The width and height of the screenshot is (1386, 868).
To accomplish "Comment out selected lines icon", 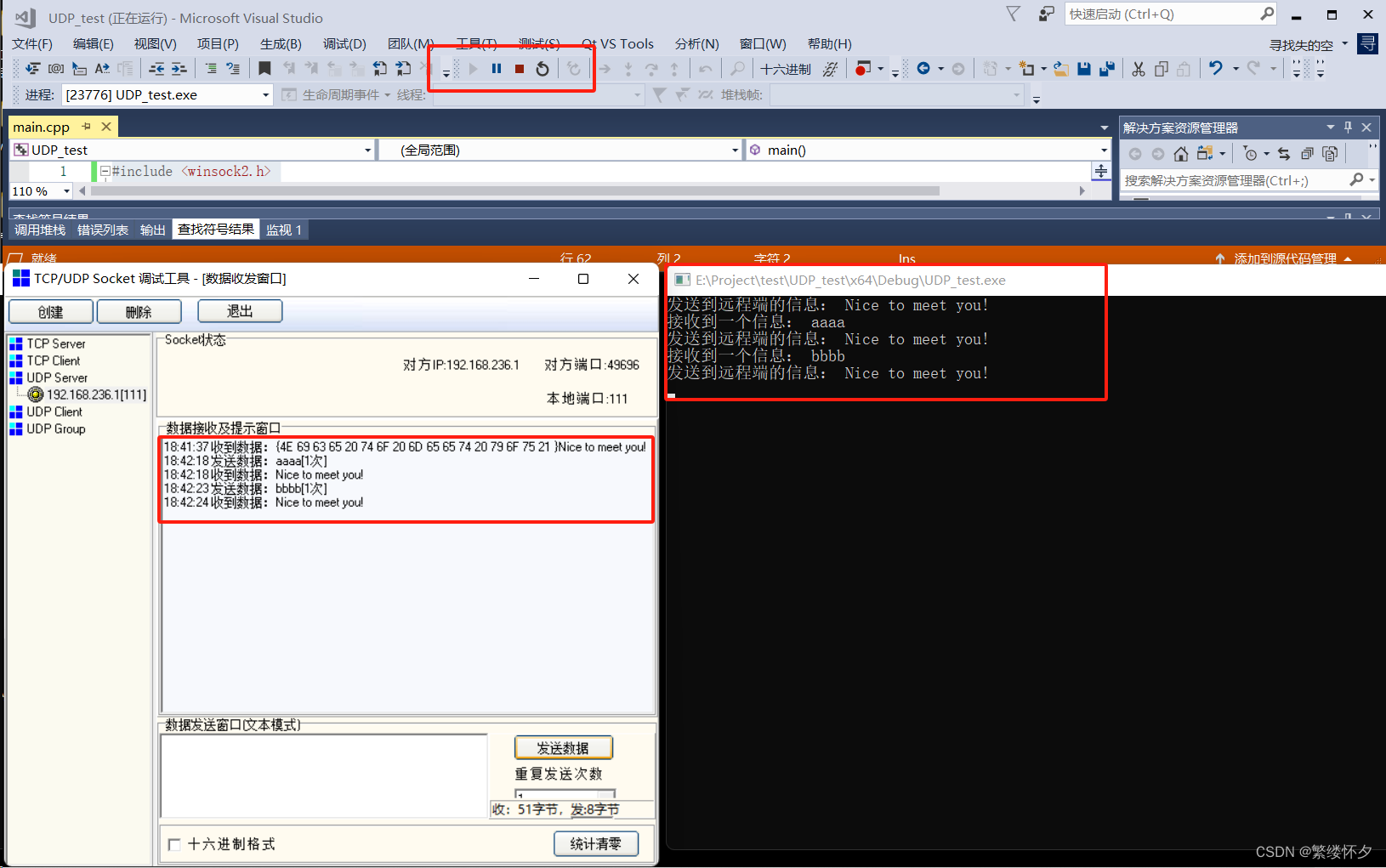I will click(211, 69).
